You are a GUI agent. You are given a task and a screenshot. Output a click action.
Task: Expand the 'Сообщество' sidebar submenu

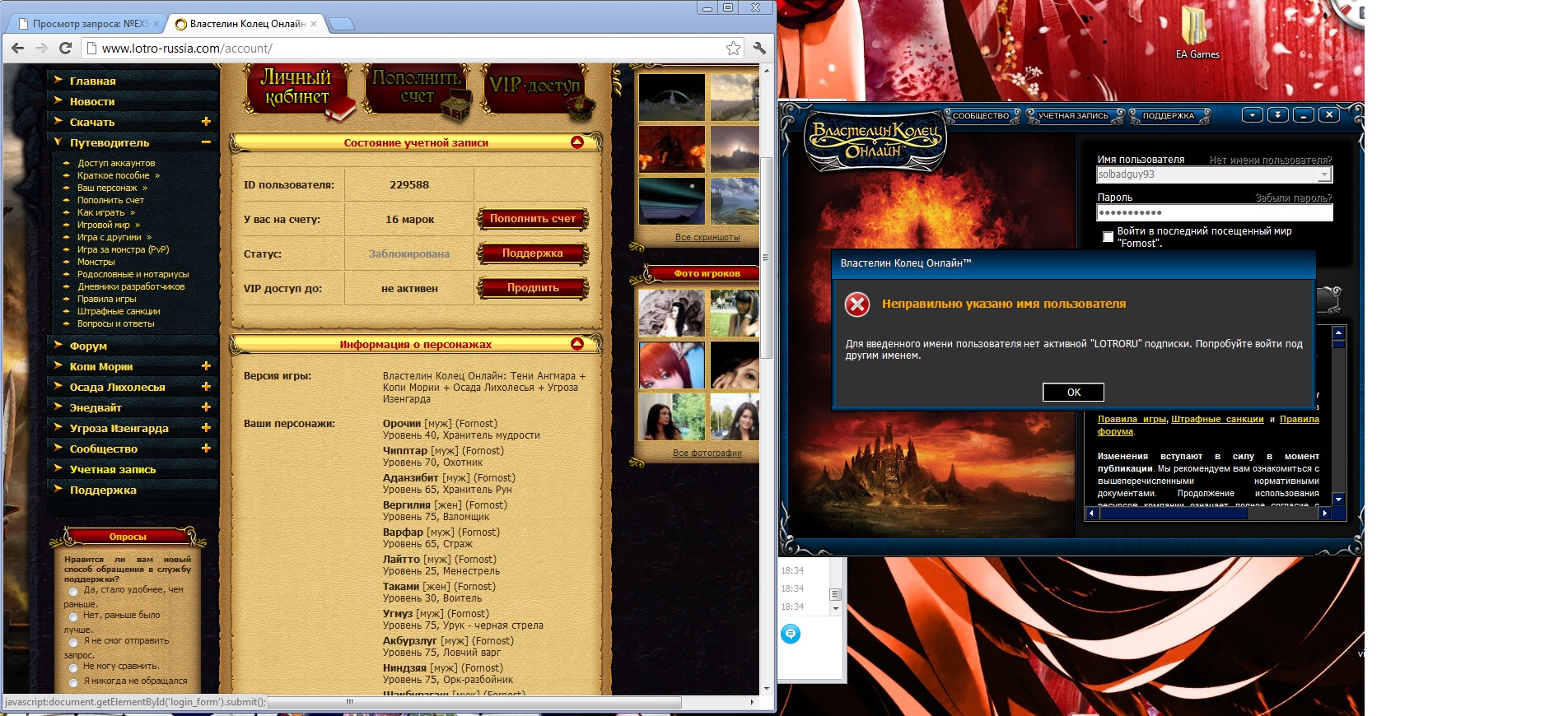coord(206,449)
